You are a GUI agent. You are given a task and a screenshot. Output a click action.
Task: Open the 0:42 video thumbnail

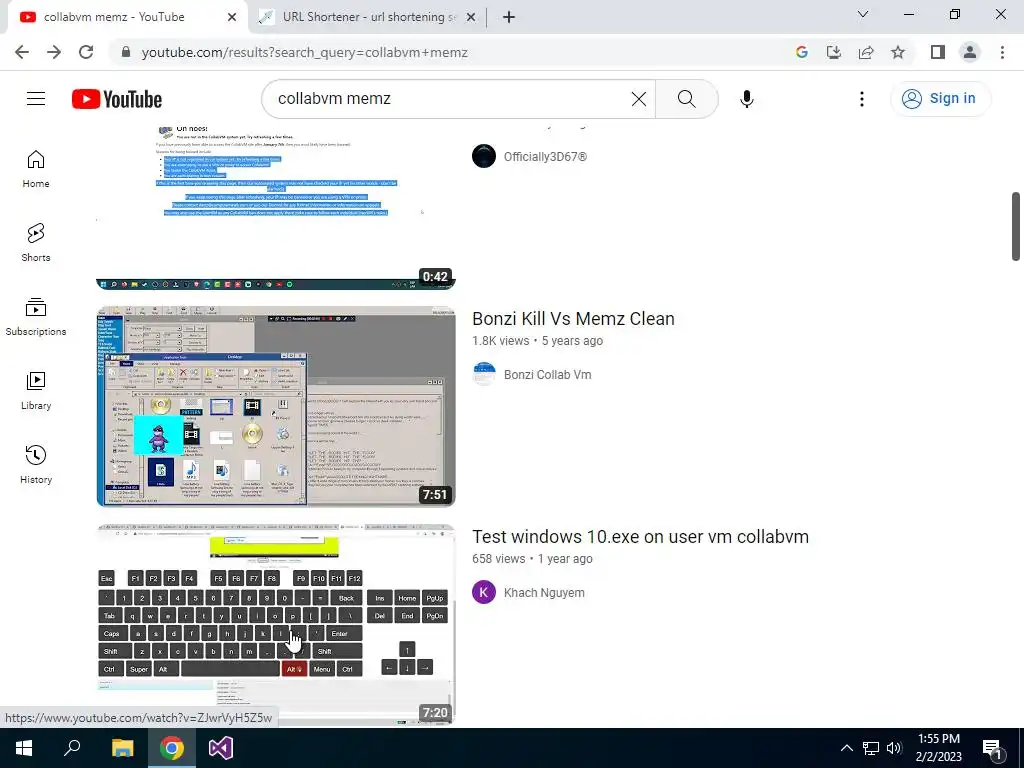point(276,206)
